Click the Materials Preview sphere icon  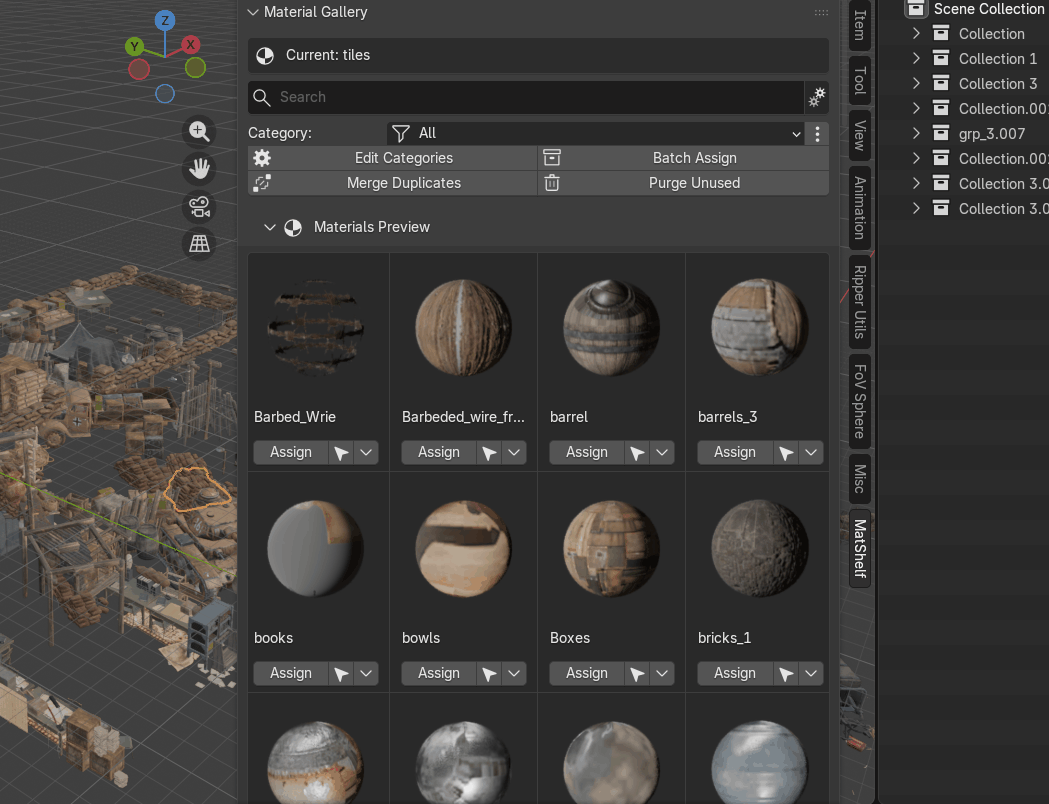tap(293, 227)
